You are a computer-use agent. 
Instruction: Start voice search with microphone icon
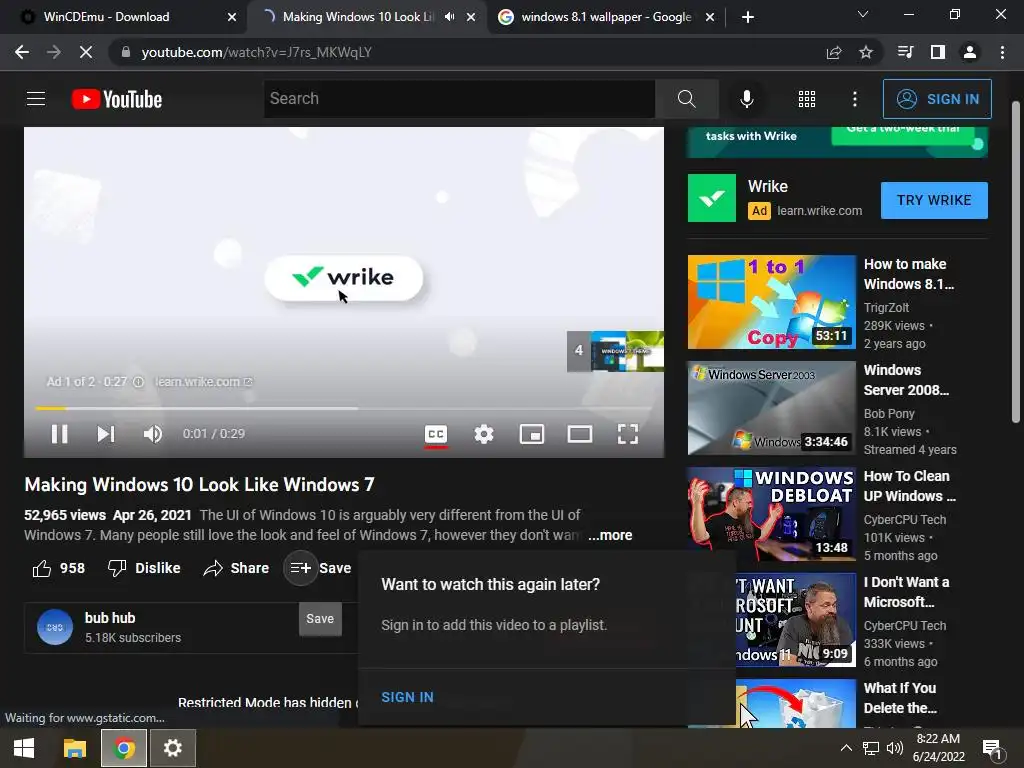pyautogui.click(x=746, y=99)
